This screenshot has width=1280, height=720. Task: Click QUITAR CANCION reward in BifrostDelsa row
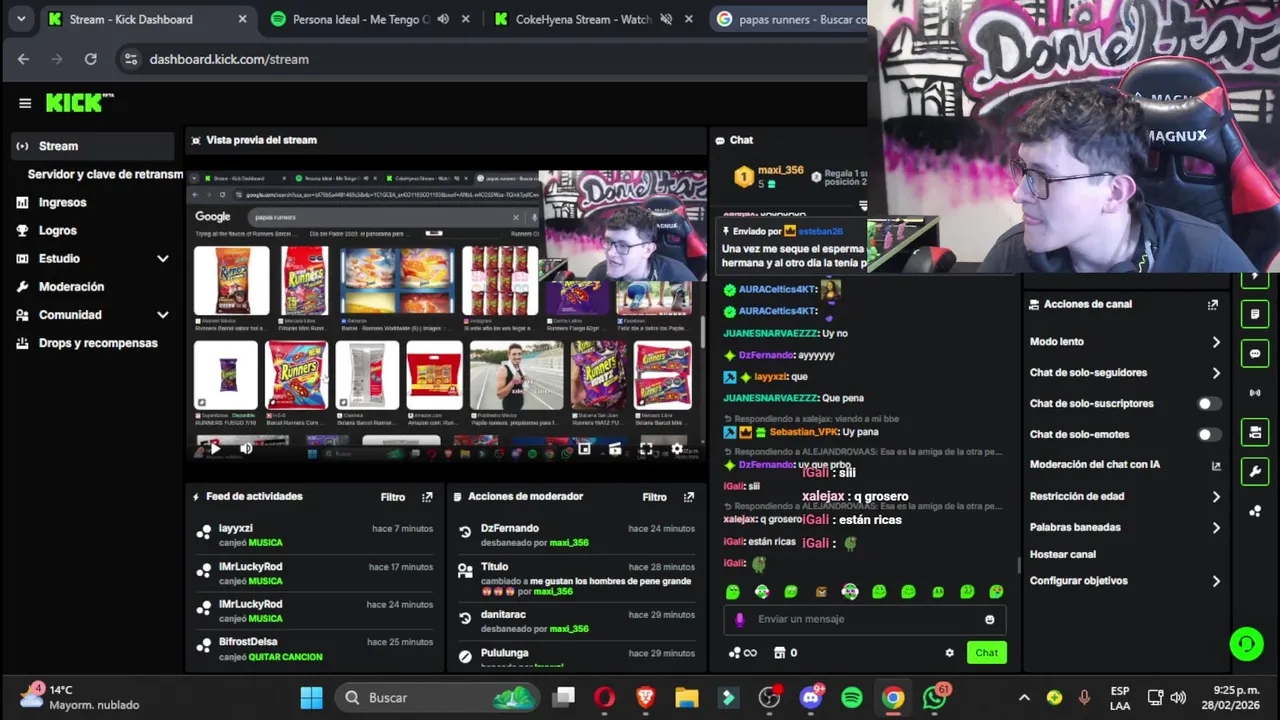(285, 657)
